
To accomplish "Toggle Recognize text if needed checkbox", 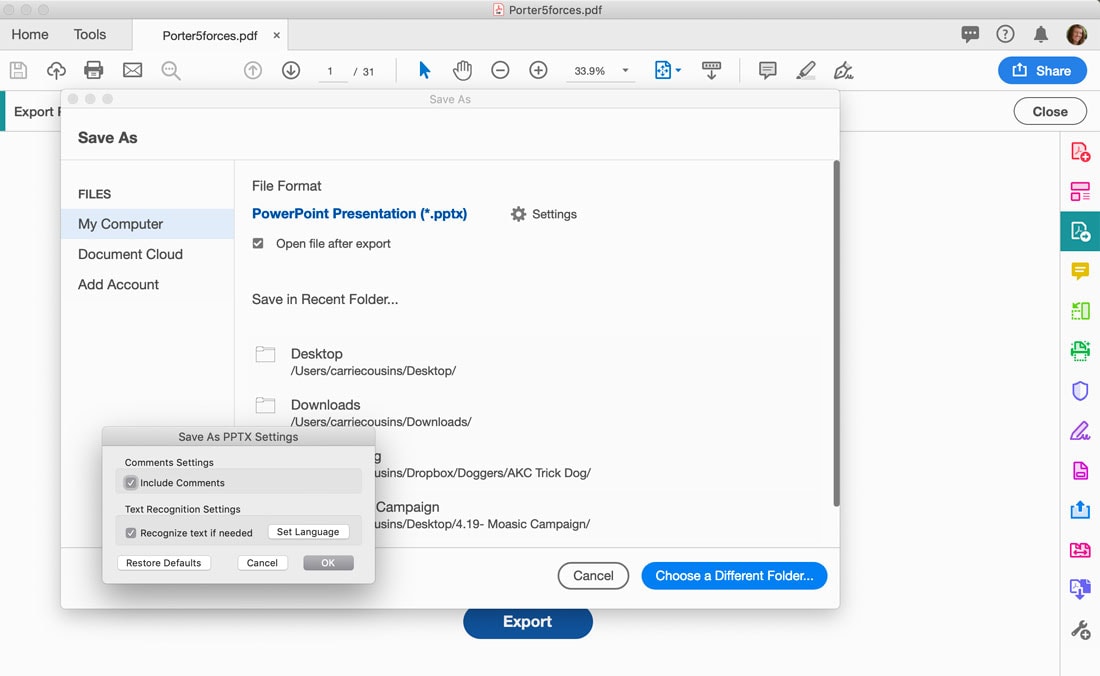I will [131, 533].
